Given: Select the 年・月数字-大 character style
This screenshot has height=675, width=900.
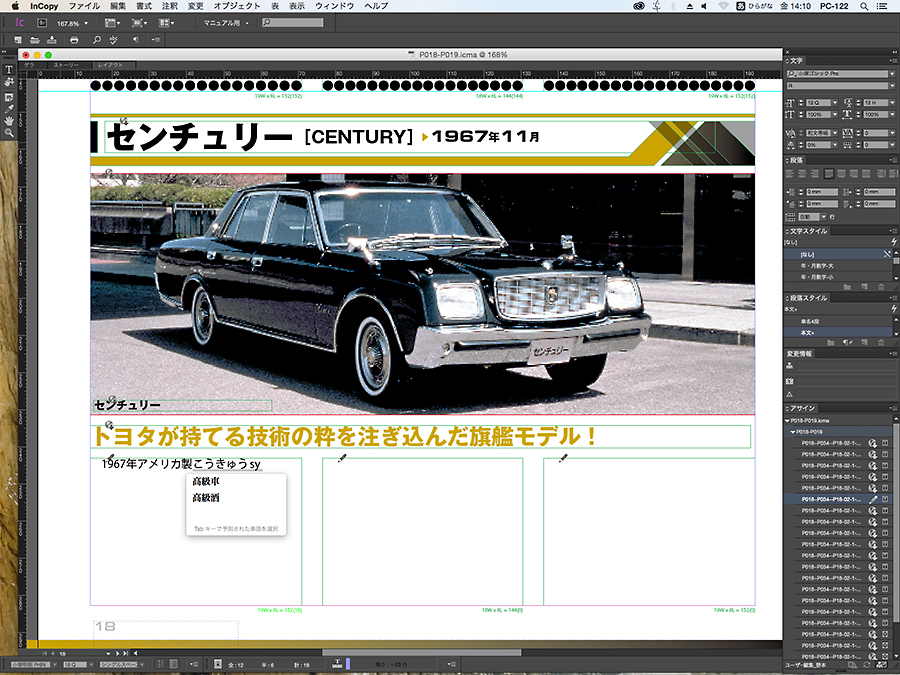Looking at the screenshot, I should point(840,266).
